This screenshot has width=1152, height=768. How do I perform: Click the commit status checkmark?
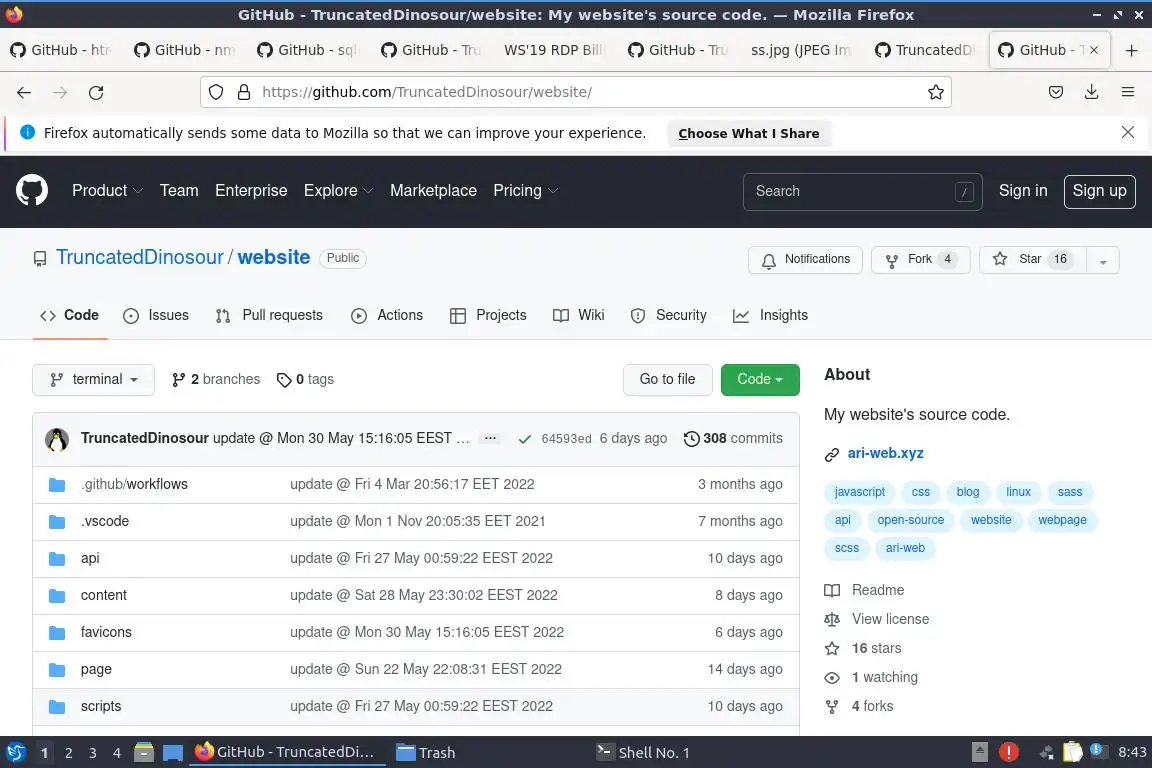[525, 439]
